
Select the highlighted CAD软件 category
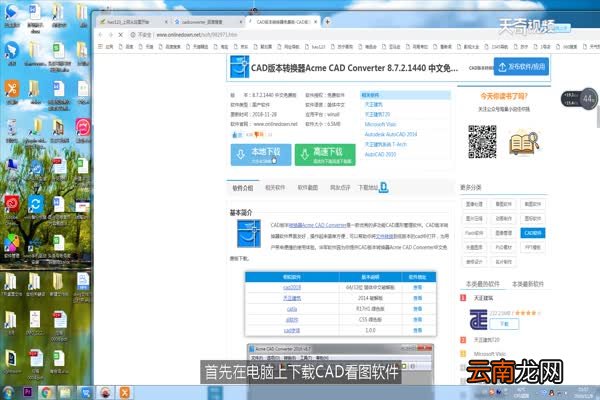point(533,233)
